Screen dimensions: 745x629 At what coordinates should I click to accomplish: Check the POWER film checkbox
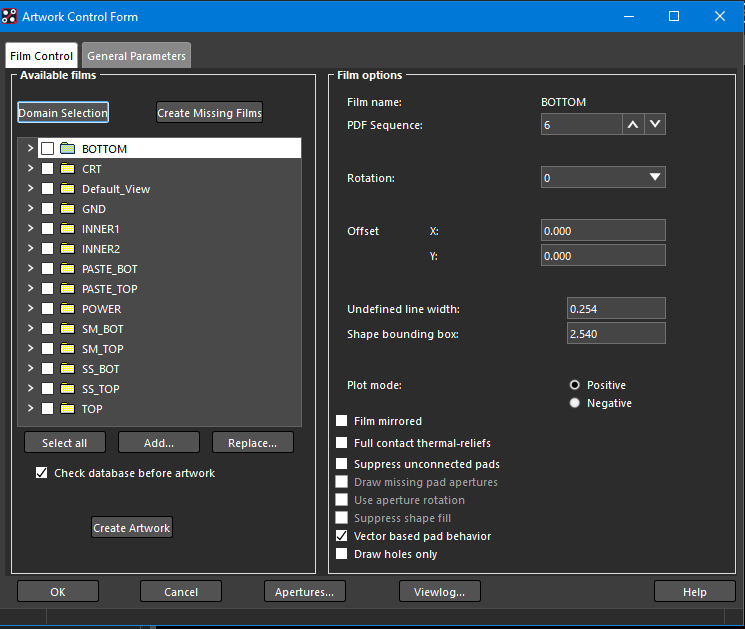pos(48,309)
